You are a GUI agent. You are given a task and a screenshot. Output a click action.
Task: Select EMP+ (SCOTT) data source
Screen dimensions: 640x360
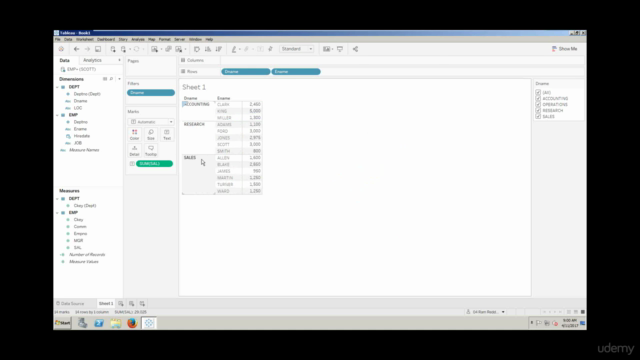[78, 69]
